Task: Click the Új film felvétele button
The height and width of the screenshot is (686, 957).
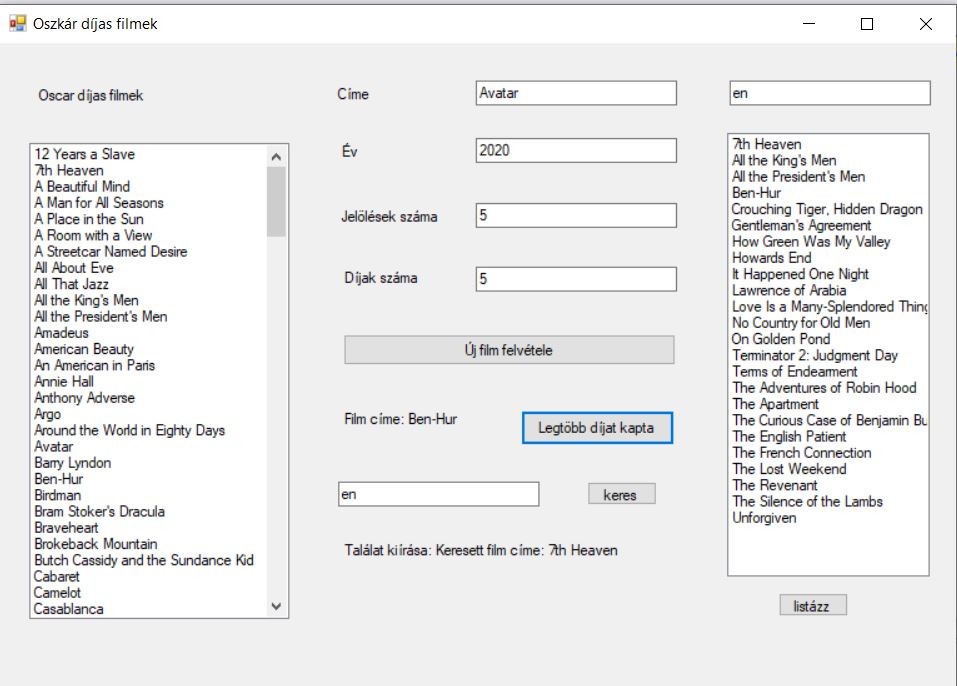Action: tap(509, 350)
